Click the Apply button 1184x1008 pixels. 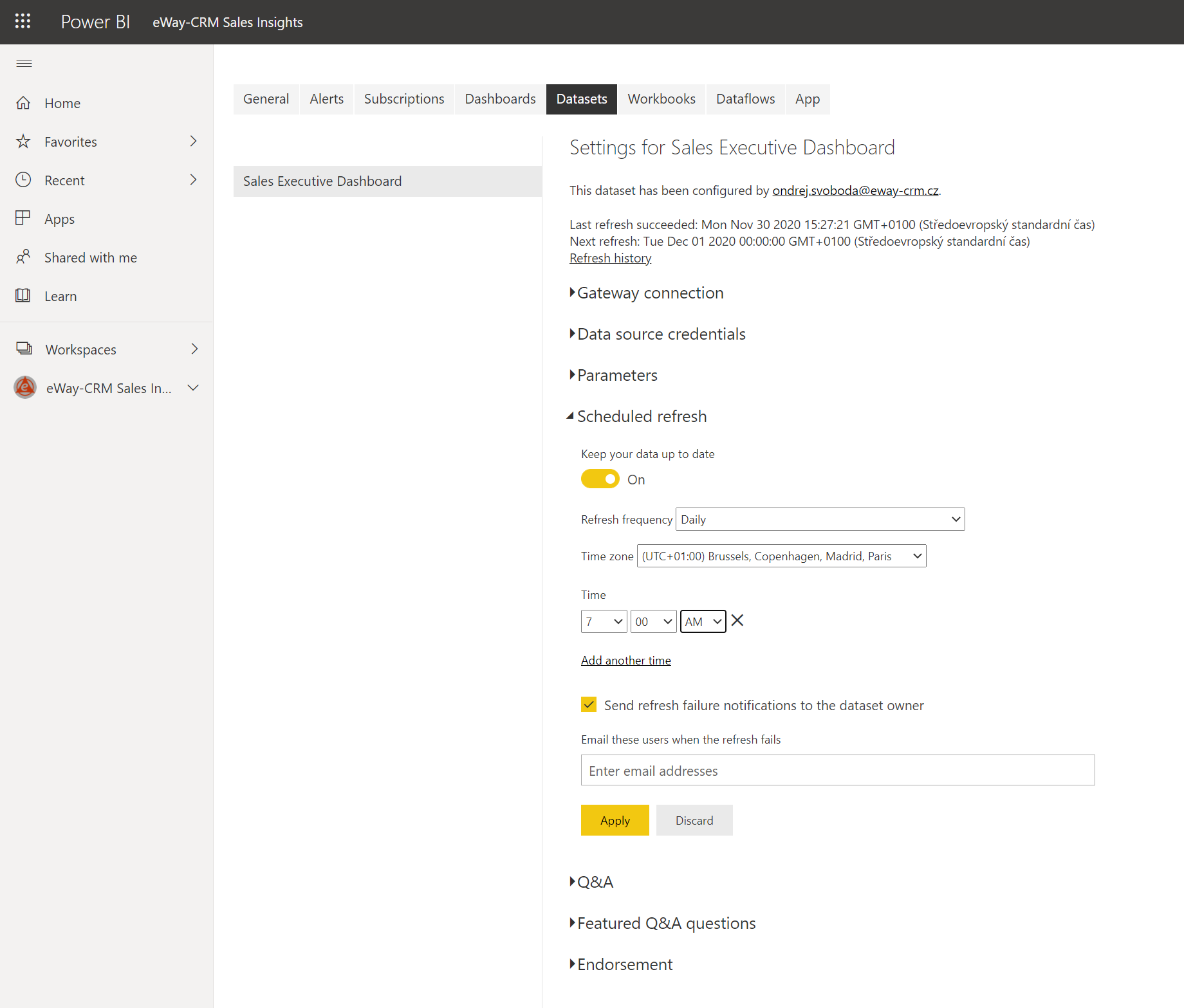(615, 820)
